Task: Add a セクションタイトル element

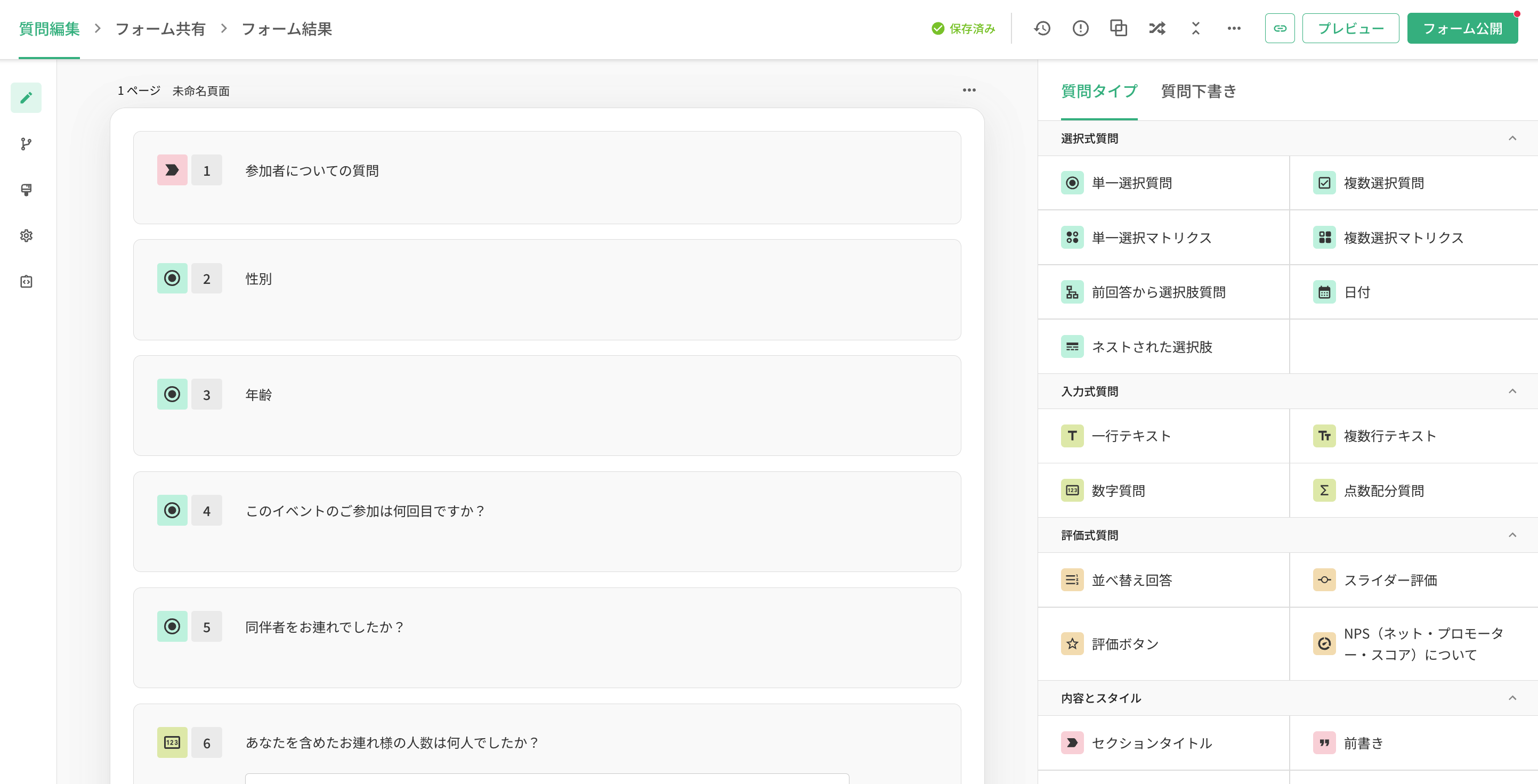Action: [x=1163, y=743]
